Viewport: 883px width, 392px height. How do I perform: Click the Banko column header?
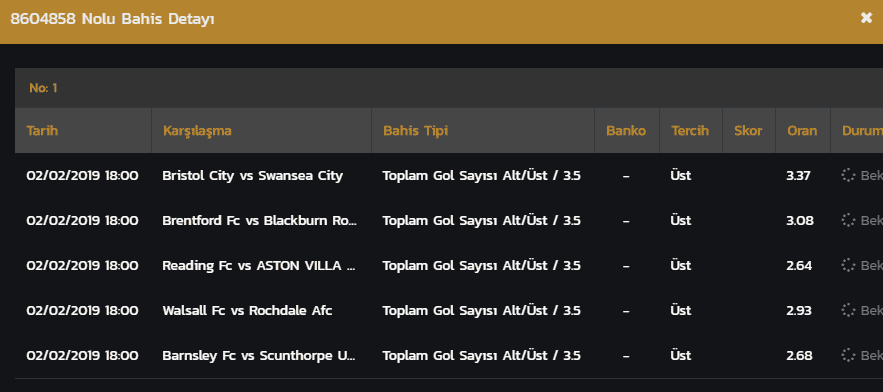pos(626,131)
